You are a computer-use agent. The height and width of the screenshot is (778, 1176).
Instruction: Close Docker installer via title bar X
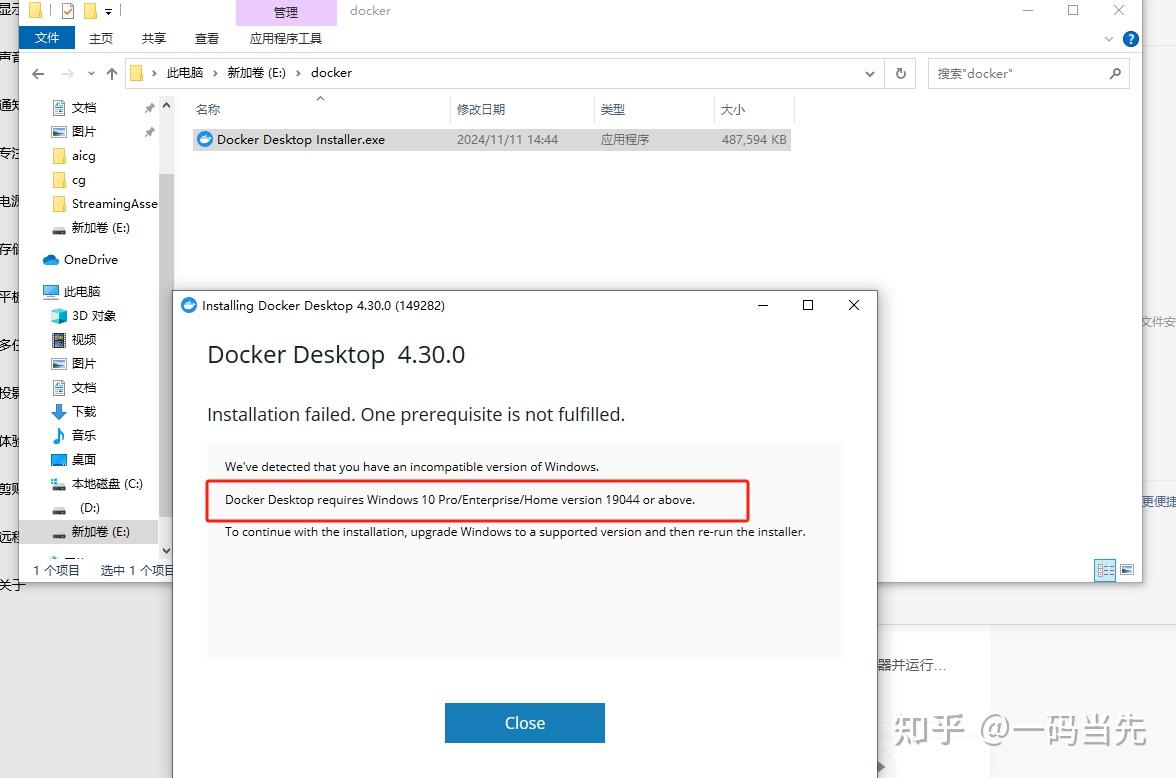pos(854,305)
